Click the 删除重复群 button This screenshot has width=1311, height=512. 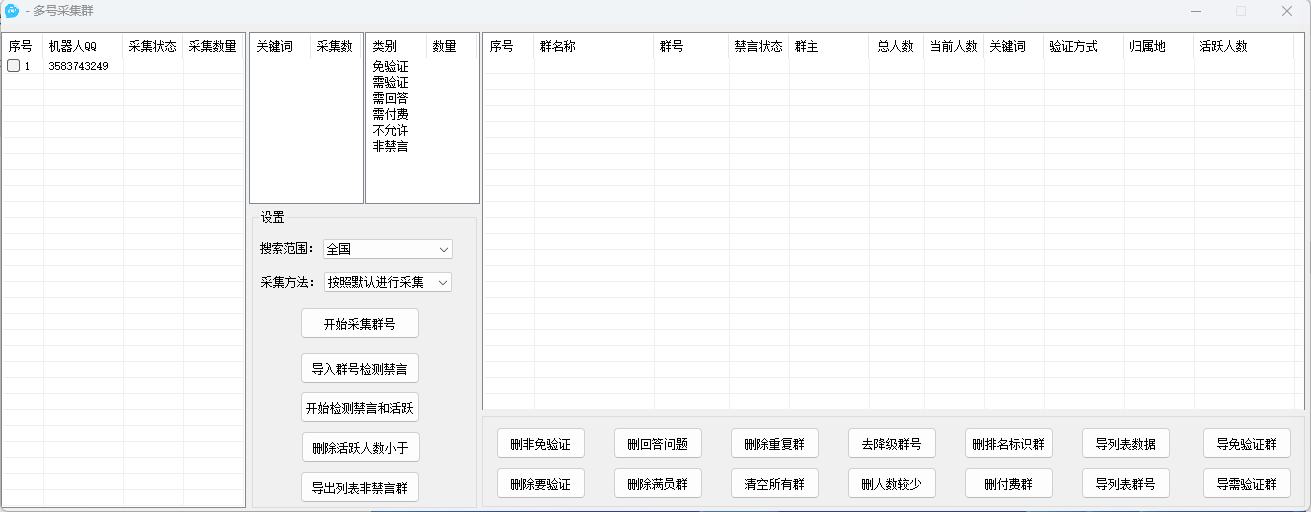point(774,444)
